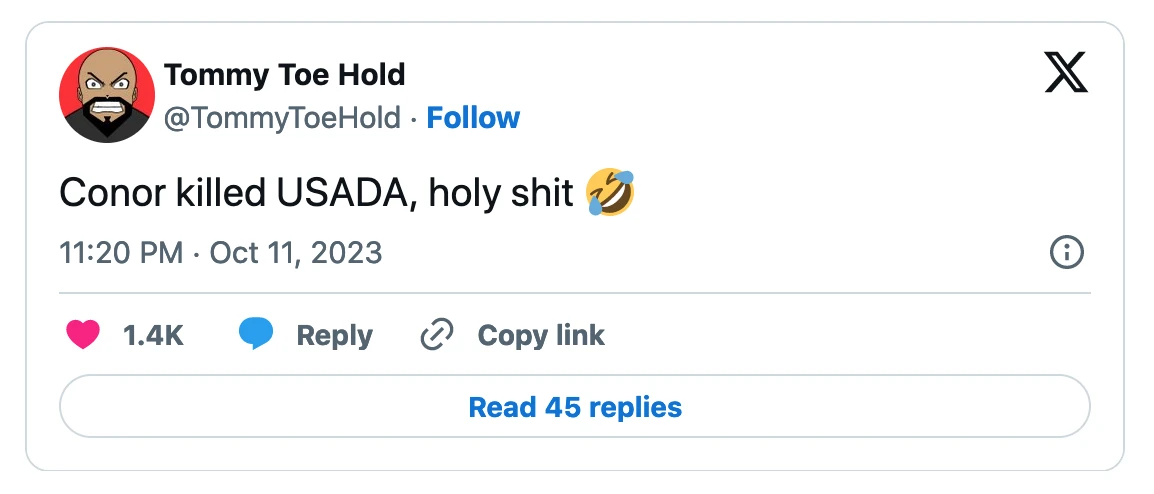Viewport: 1154px width, 494px height.
Task: Click the 11:20 PM time in the timestamp
Action: (x=121, y=252)
